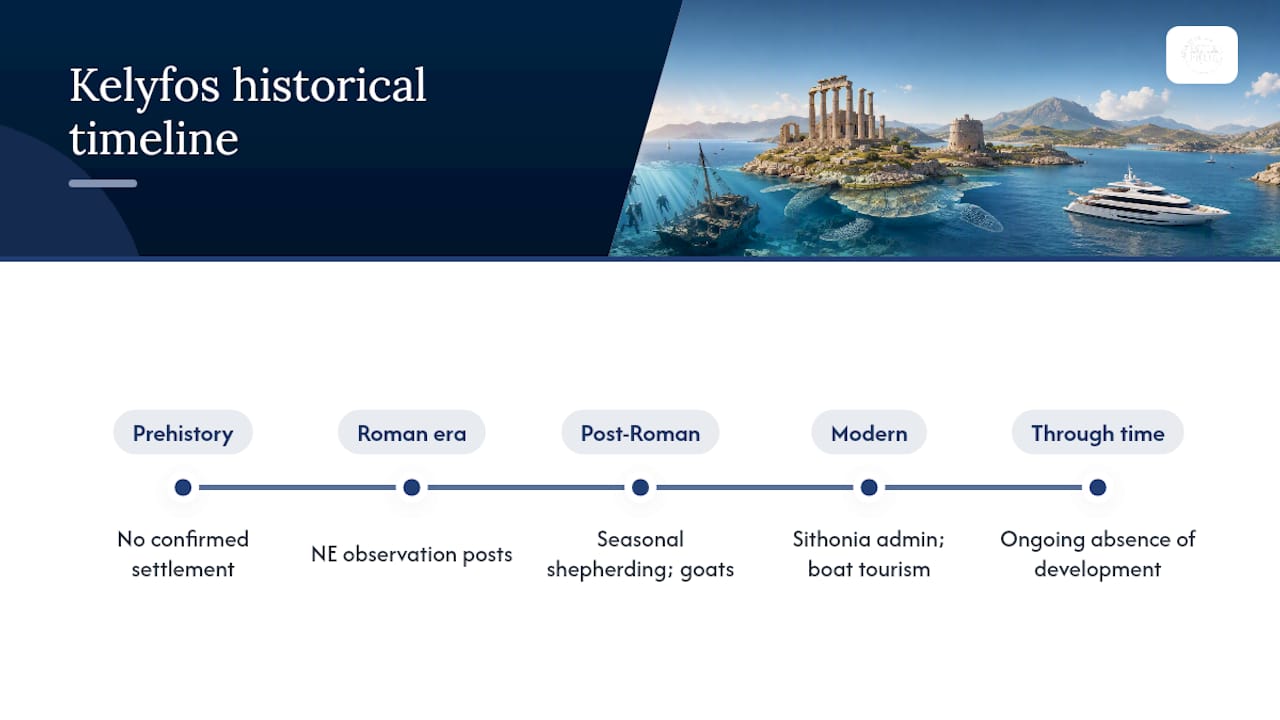Click the Modern timeline label
1280x720 pixels.
coord(869,433)
